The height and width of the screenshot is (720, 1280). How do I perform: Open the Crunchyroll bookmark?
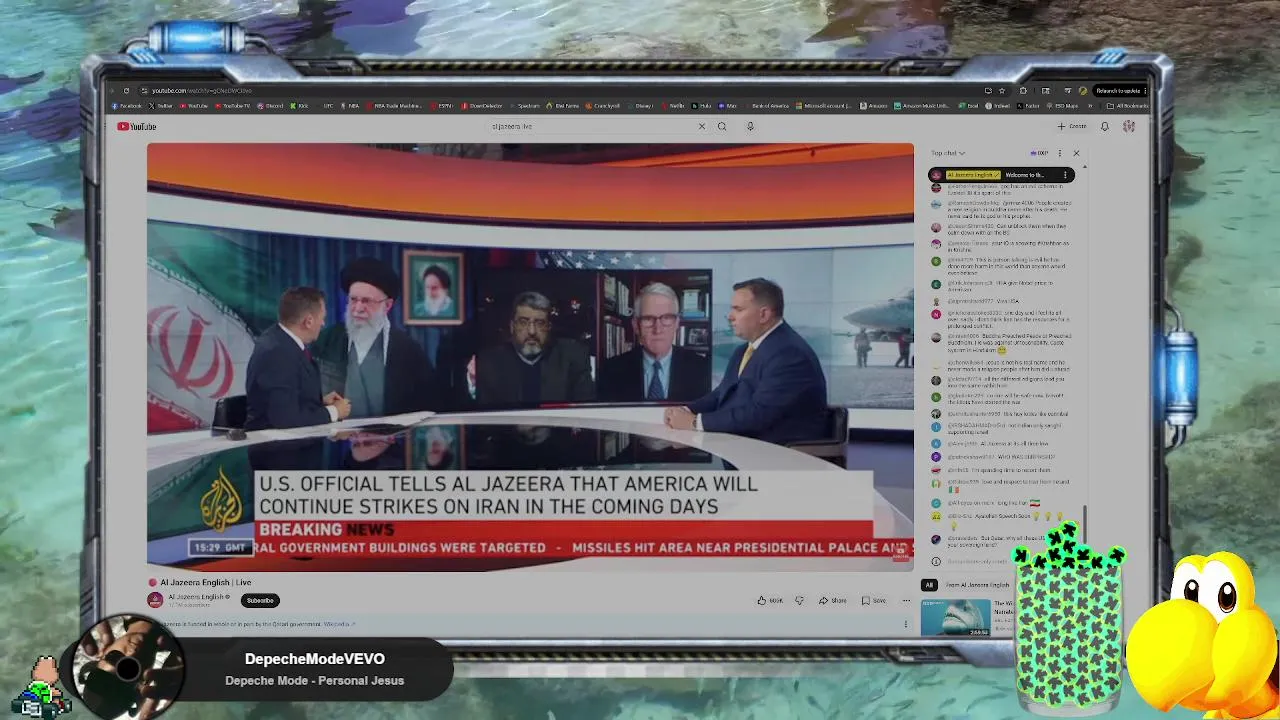tap(602, 106)
